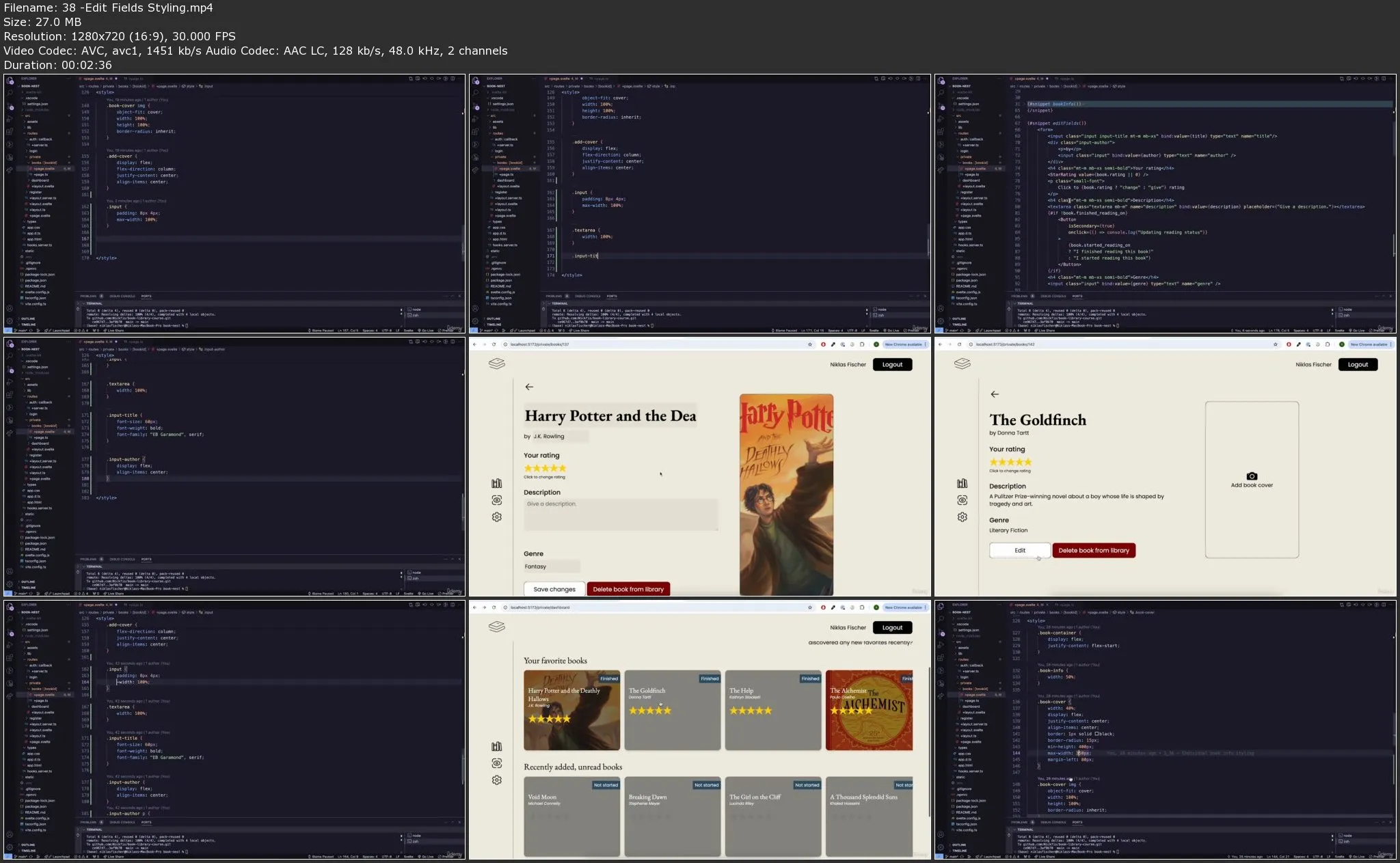Click Delete book from library beside Save changes

click(628, 589)
